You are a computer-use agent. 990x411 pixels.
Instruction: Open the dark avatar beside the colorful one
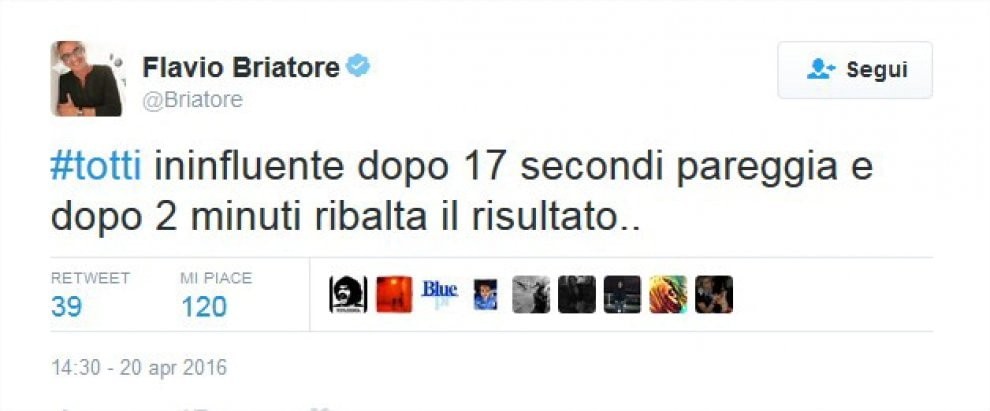coord(622,295)
